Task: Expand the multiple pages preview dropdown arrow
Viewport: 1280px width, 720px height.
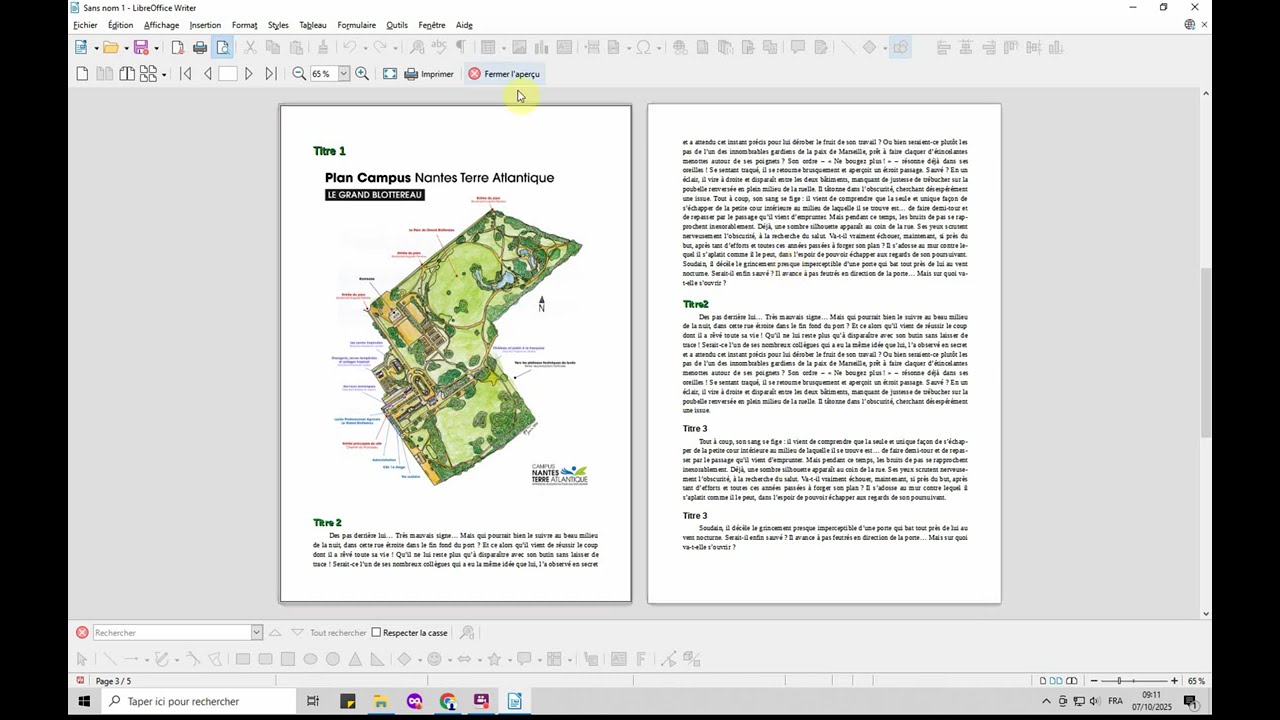Action: pos(163,74)
